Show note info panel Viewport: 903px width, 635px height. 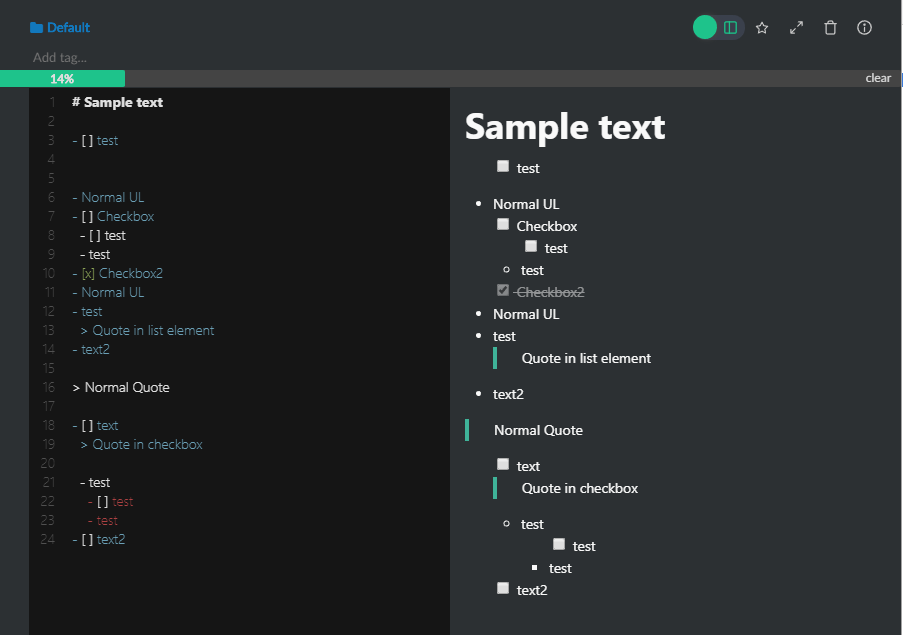(x=864, y=28)
